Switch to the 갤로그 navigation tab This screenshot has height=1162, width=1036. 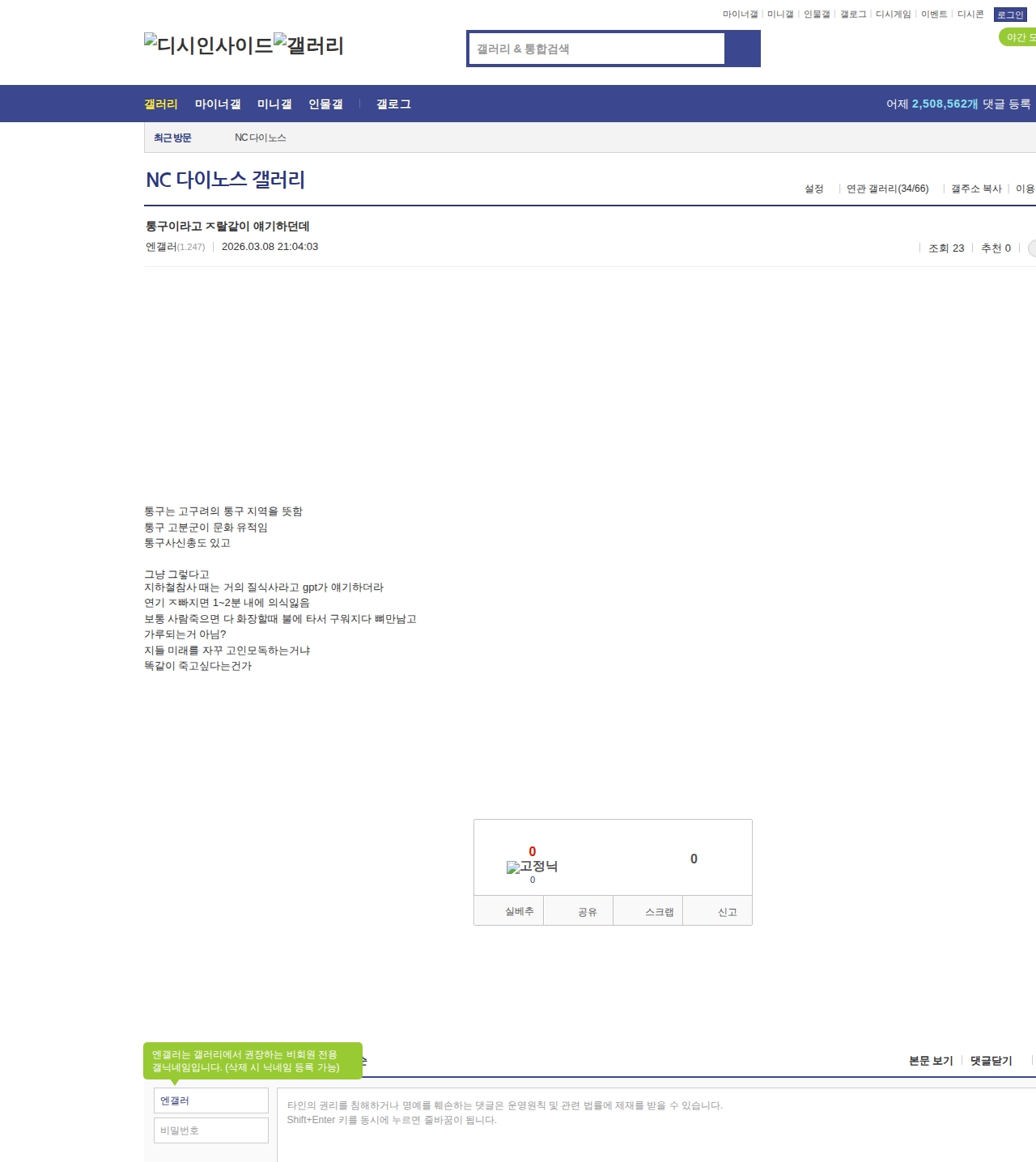tap(393, 104)
